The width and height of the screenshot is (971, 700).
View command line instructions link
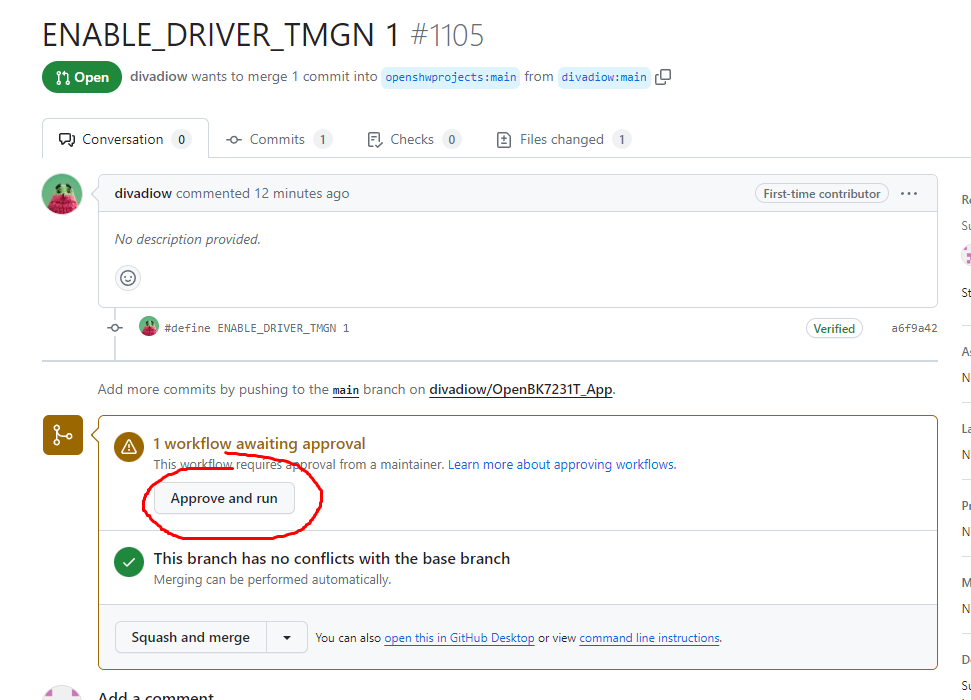pyautogui.click(x=650, y=638)
